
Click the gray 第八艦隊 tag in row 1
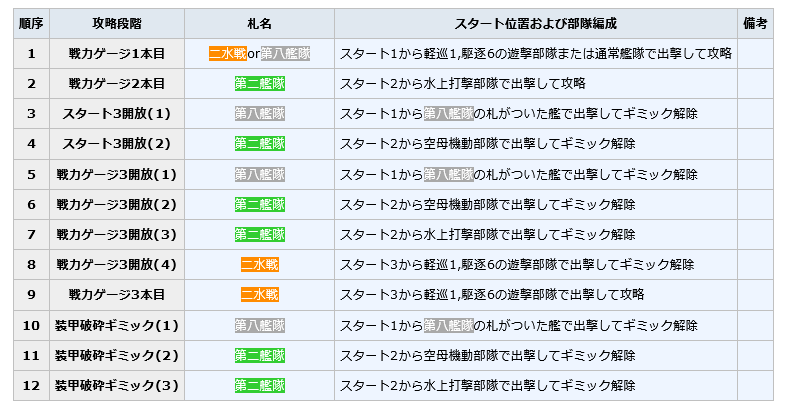pos(285,54)
